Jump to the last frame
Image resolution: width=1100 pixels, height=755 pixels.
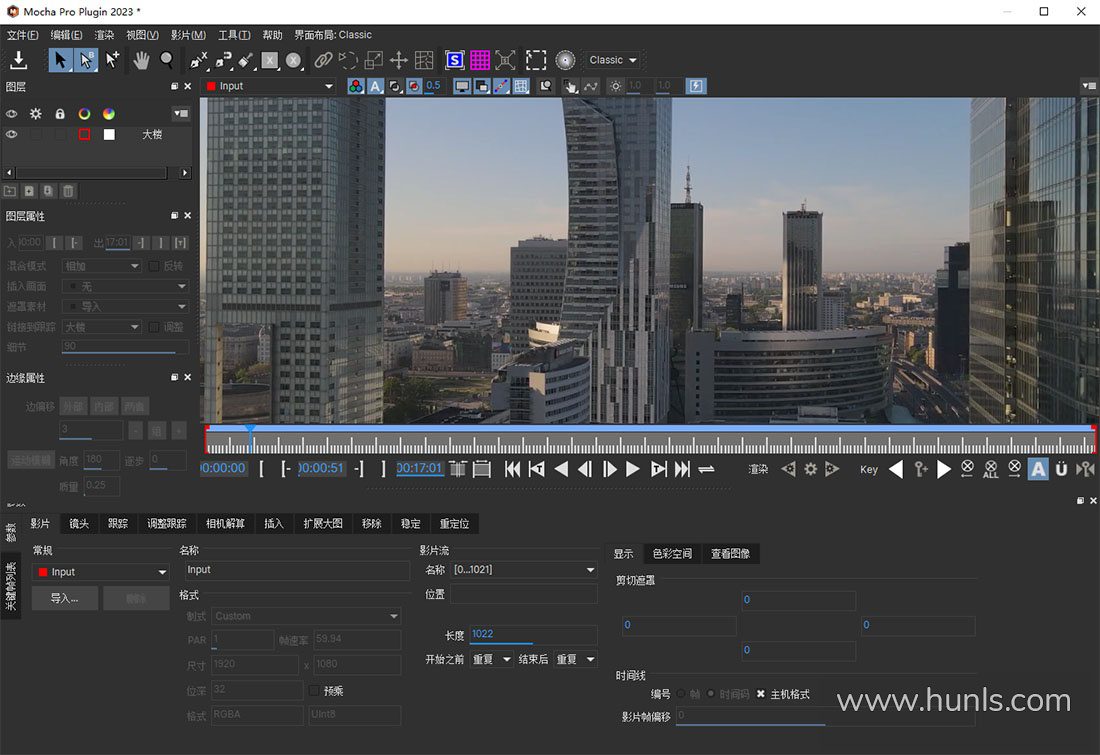[x=683, y=469]
